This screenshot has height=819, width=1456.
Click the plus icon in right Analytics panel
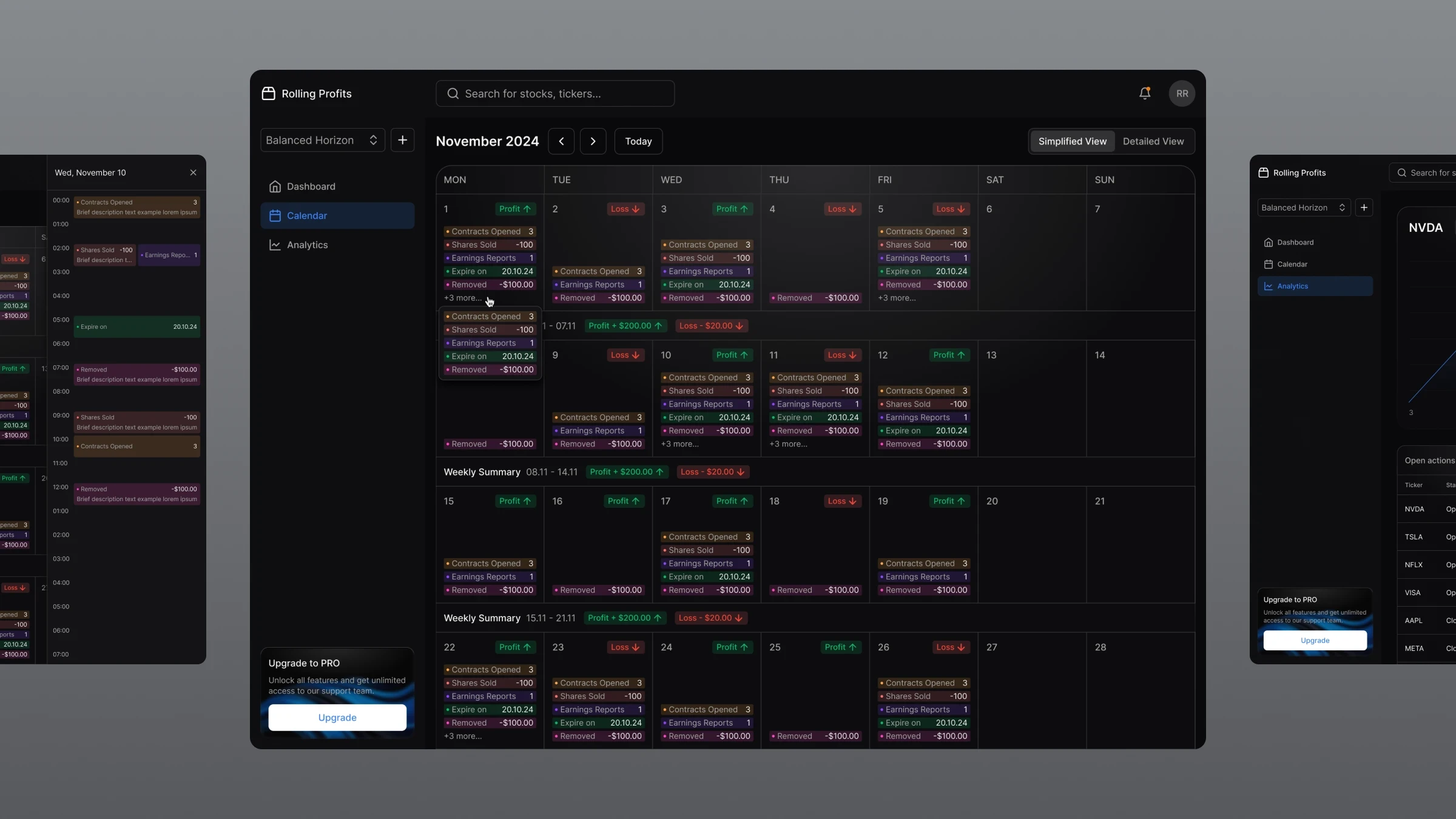(x=1363, y=207)
